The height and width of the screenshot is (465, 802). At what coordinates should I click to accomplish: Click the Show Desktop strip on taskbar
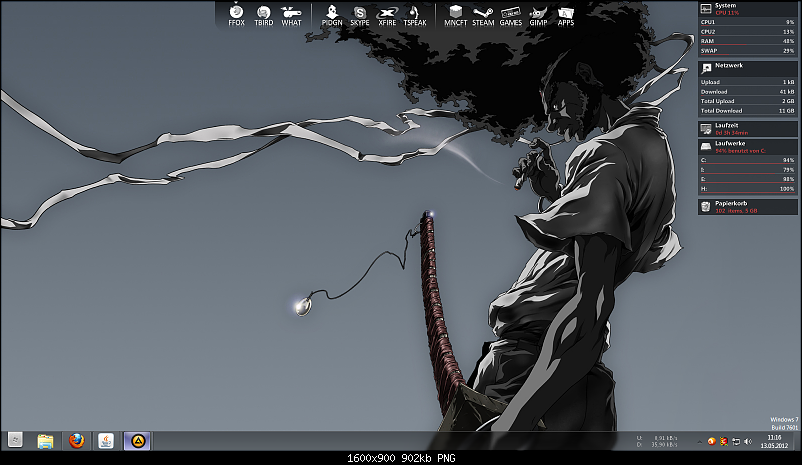[x=796, y=441]
